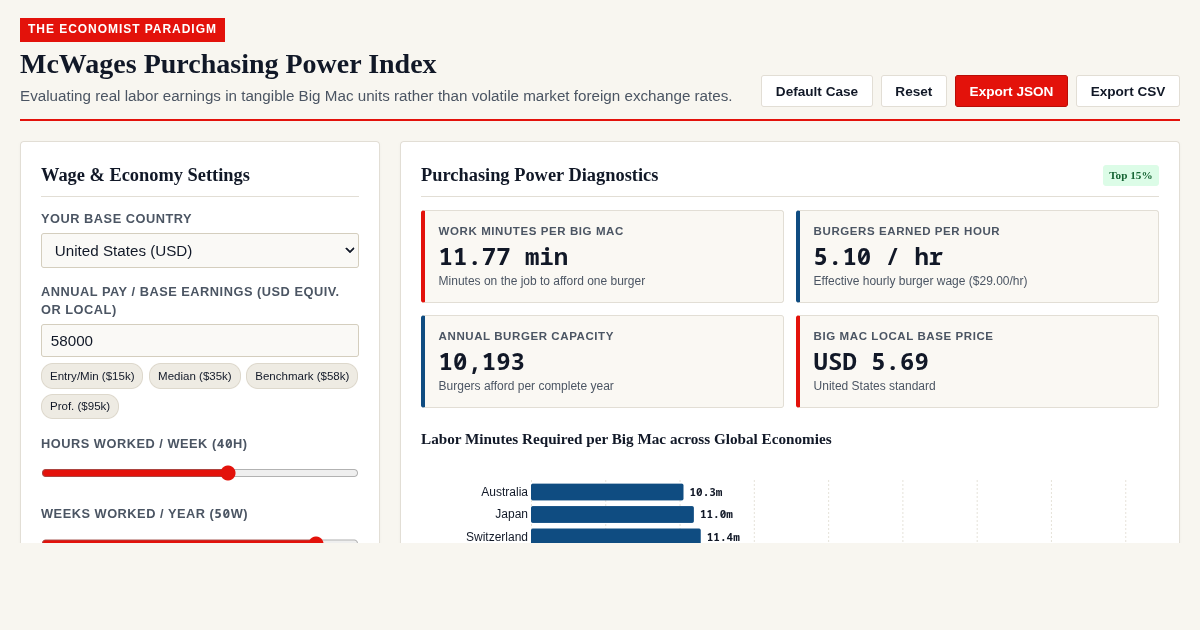Open the base country dropdown
The image size is (1200, 630).
click(200, 250)
